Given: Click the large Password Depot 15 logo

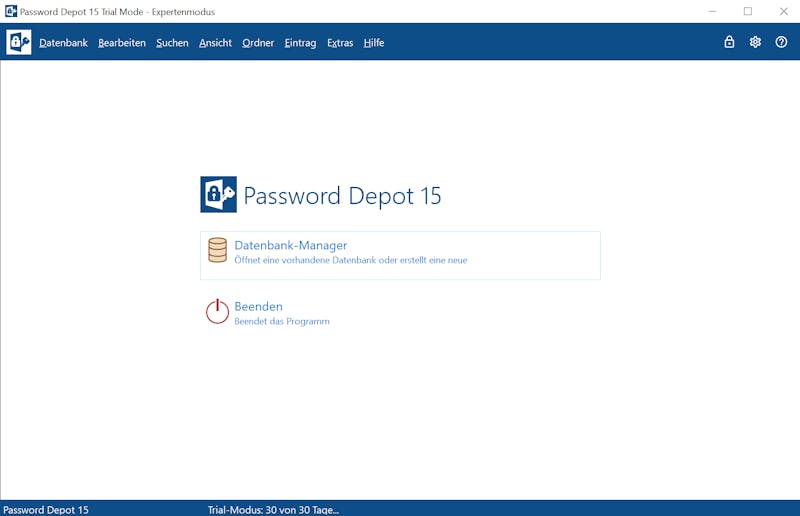Looking at the screenshot, I should click(x=218, y=194).
